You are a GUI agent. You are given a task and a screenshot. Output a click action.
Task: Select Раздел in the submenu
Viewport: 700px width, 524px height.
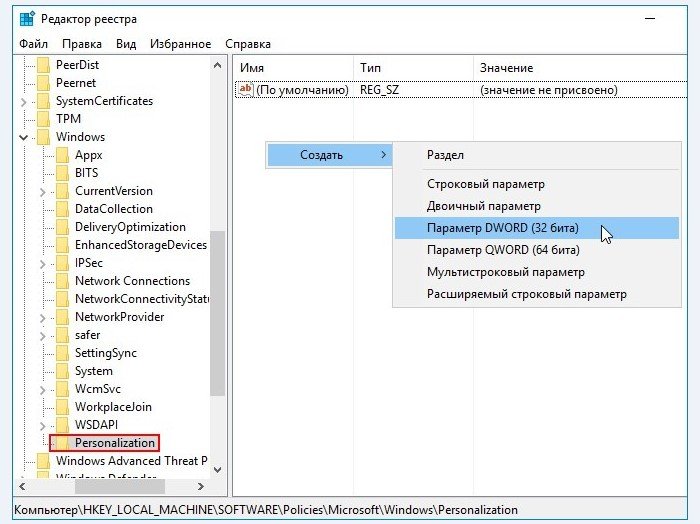(x=537, y=155)
